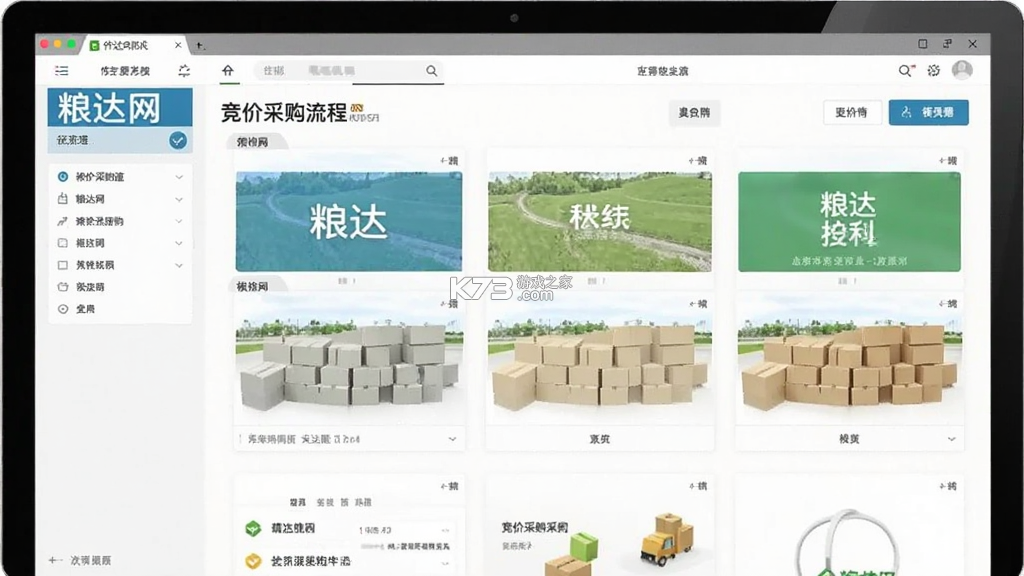1024x576 pixels.
Task: Close the active browser tab with X
Action: pos(178,45)
